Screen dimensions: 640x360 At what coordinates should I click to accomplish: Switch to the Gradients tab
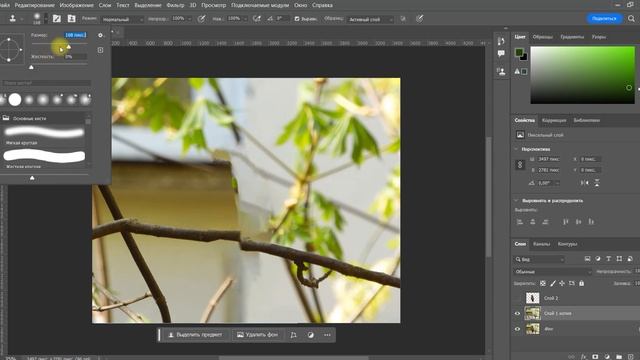572,37
